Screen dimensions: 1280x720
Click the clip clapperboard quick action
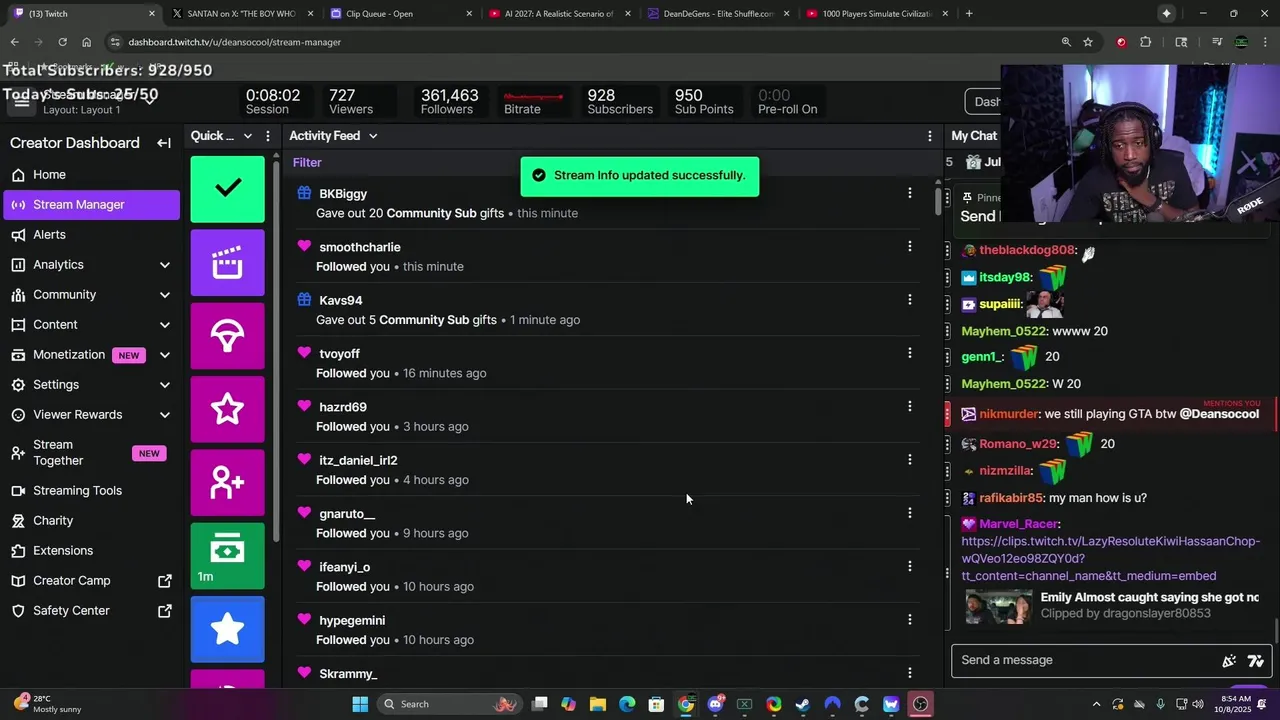[x=228, y=262]
